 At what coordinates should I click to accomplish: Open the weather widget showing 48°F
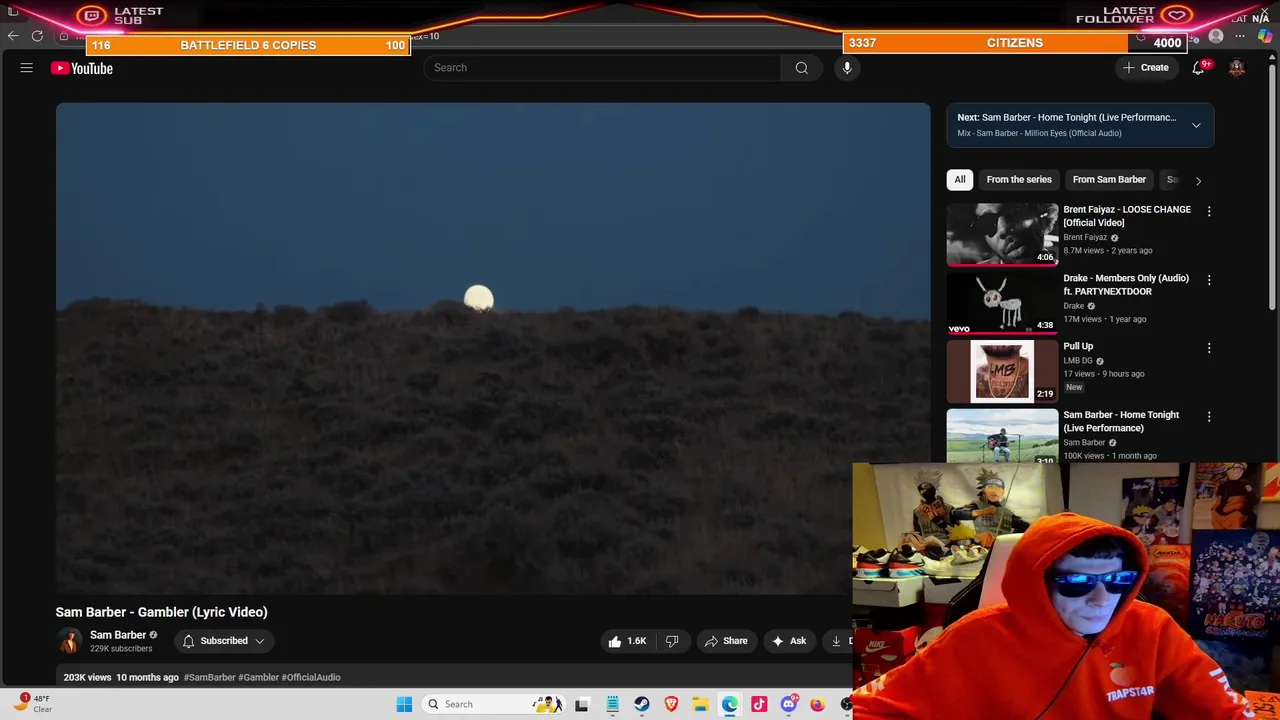[x=32, y=704]
